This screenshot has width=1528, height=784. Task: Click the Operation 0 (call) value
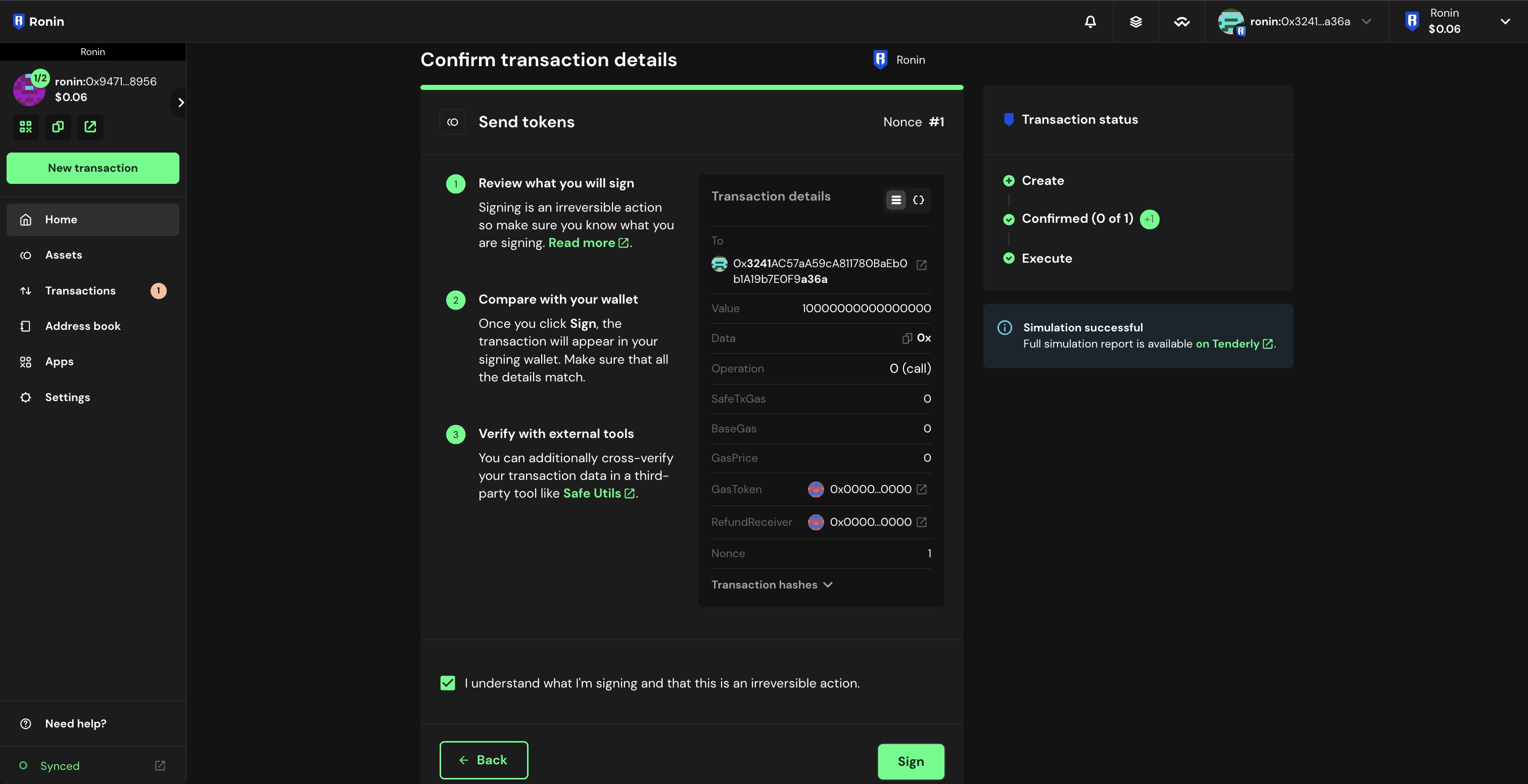pos(910,368)
